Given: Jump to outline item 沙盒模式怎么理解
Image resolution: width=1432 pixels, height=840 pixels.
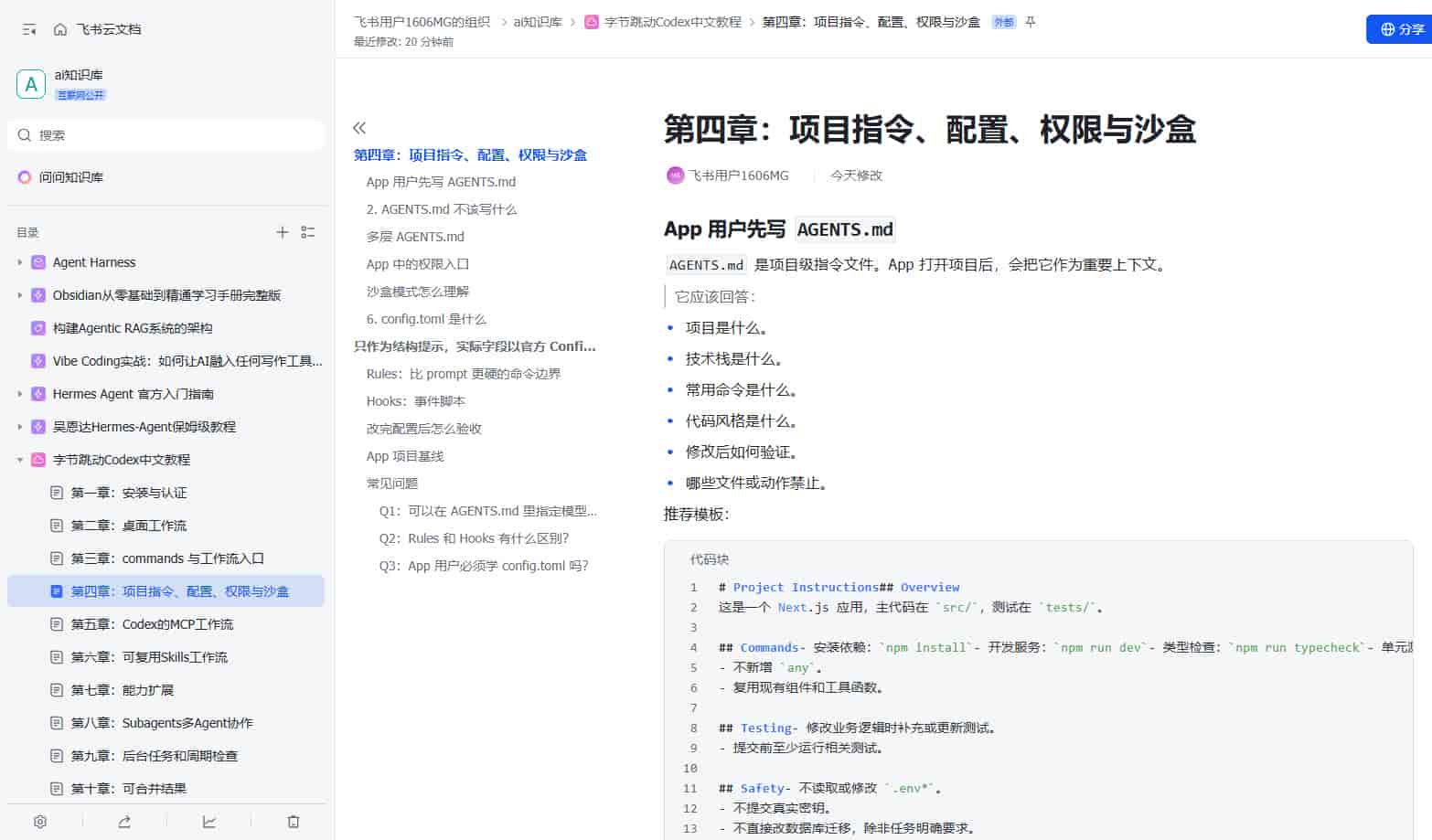Looking at the screenshot, I should pyautogui.click(x=418, y=292).
